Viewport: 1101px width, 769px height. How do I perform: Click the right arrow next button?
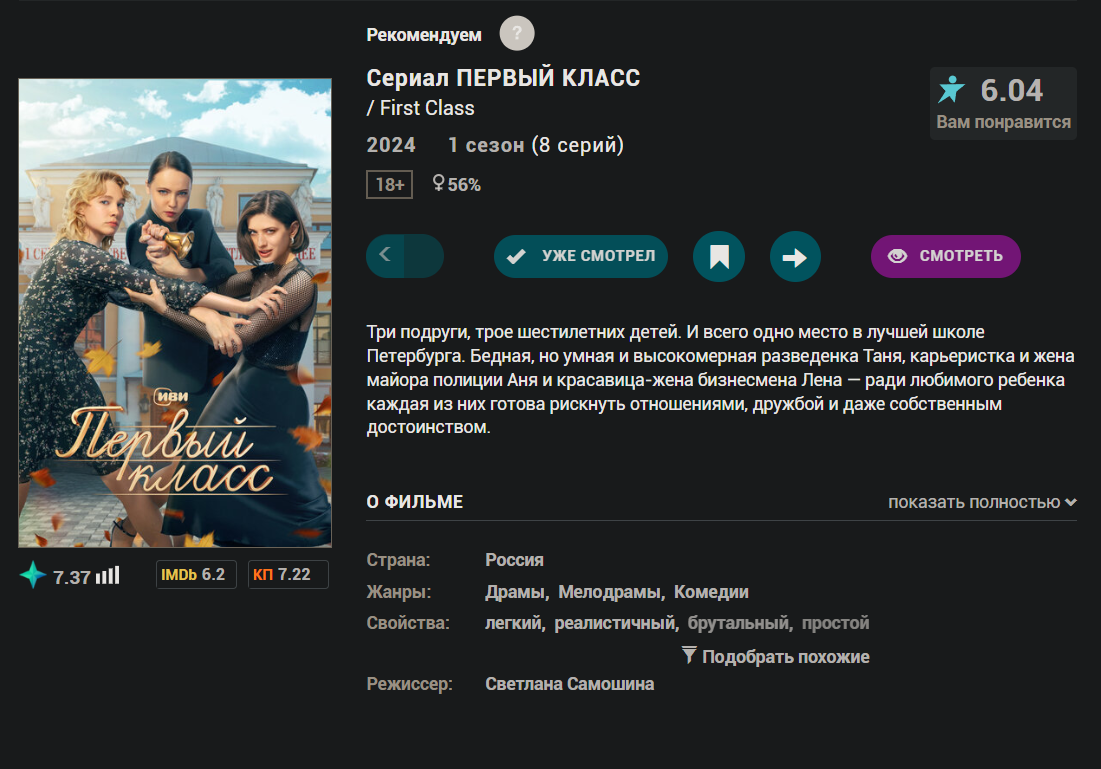click(795, 257)
